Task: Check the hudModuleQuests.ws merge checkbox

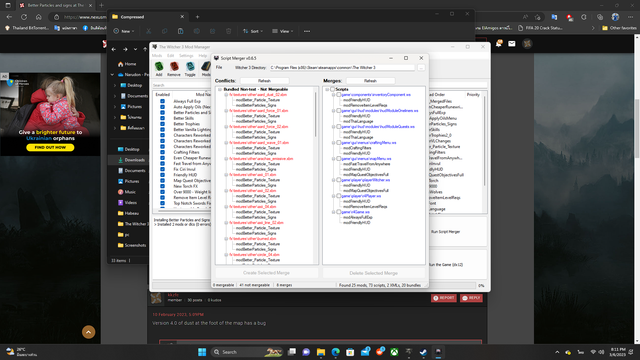Action: pos(338,127)
